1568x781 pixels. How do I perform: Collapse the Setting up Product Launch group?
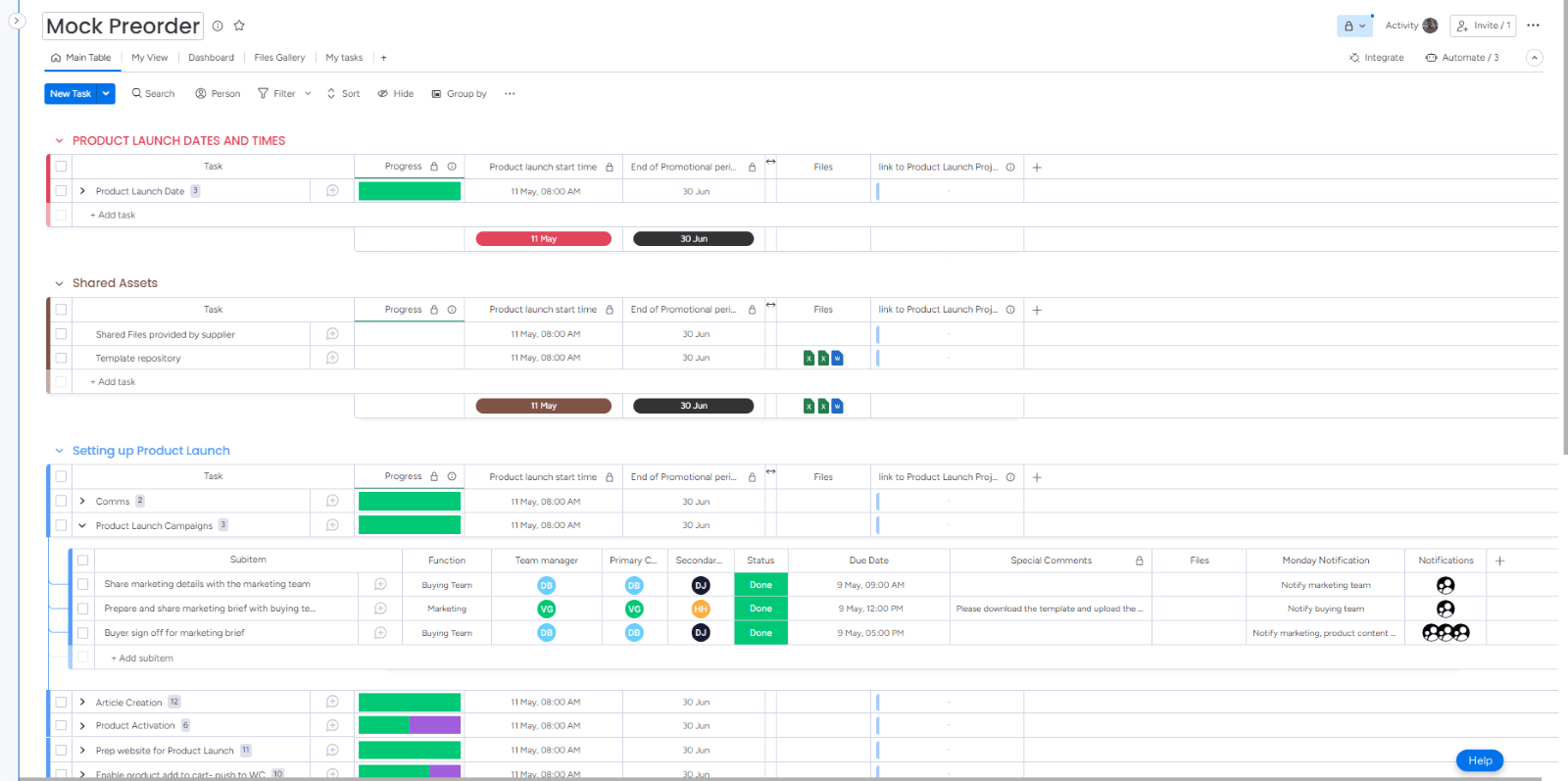pyautogui.click(x=59, y=451)
